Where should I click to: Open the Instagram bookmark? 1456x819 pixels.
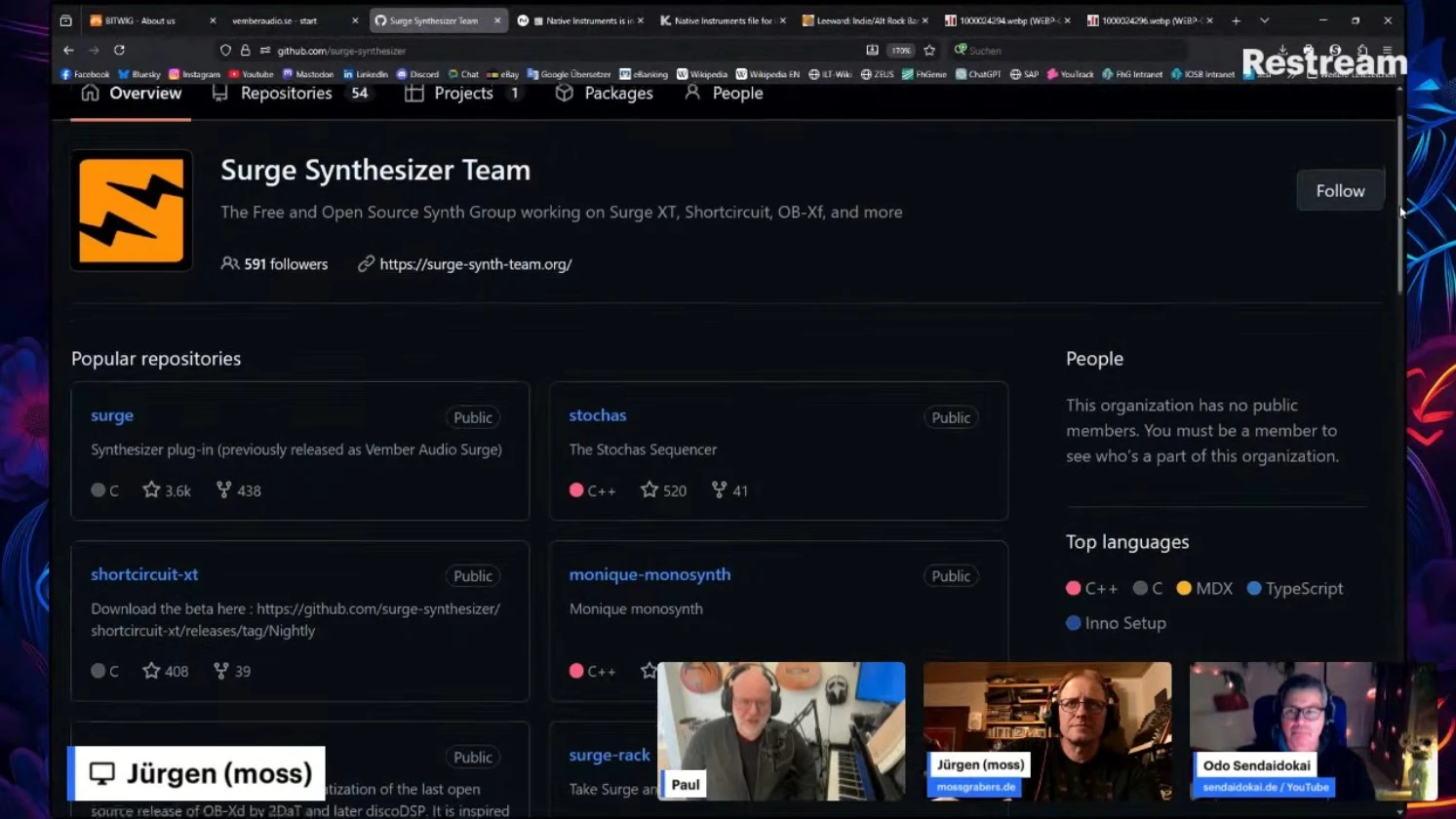click(x=194, y=74)
